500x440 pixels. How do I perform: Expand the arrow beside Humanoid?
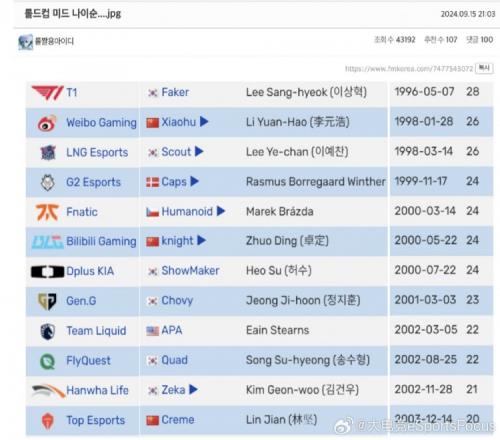(221, 211)
